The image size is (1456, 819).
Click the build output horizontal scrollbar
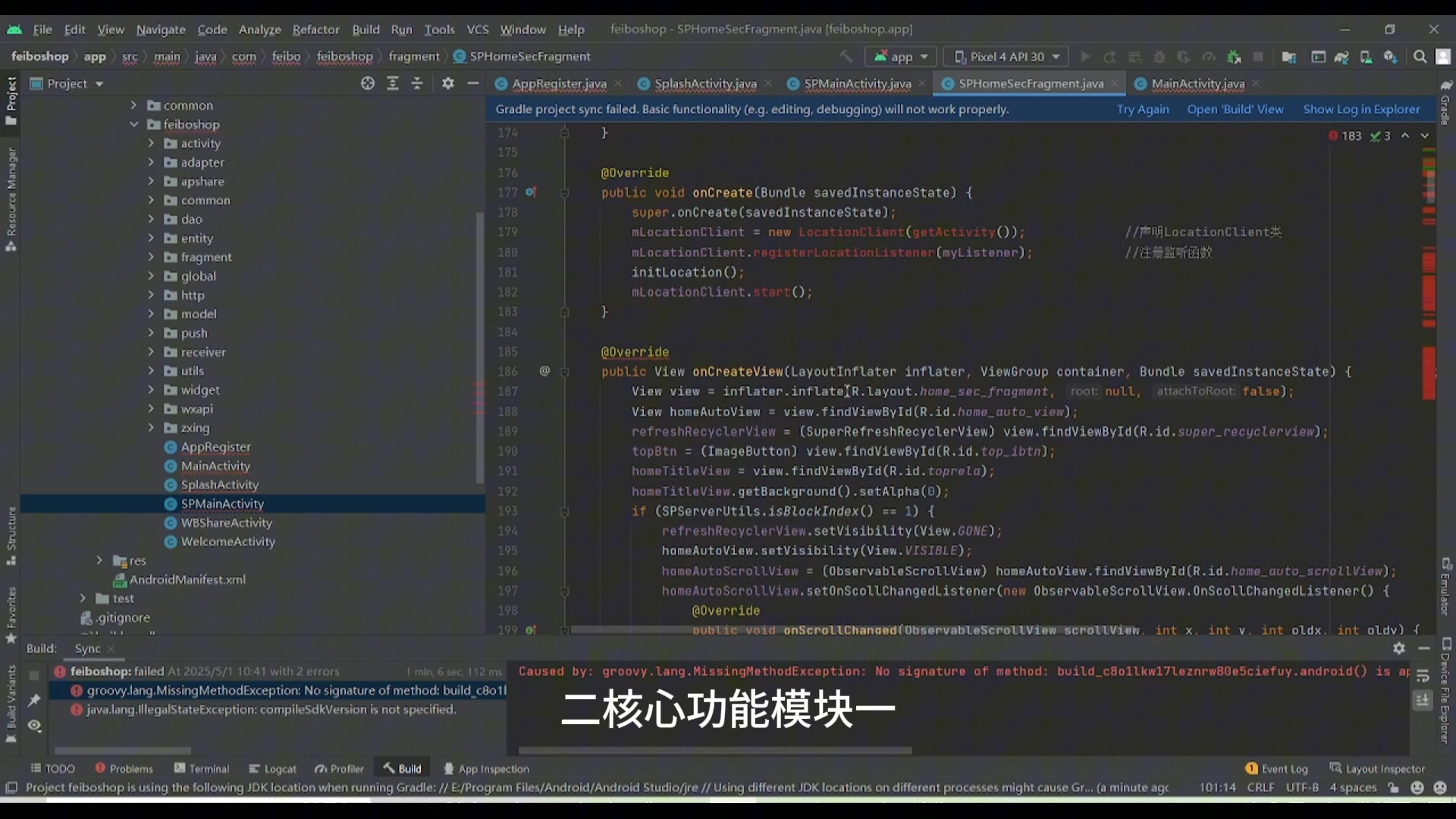tap(714, 750)
